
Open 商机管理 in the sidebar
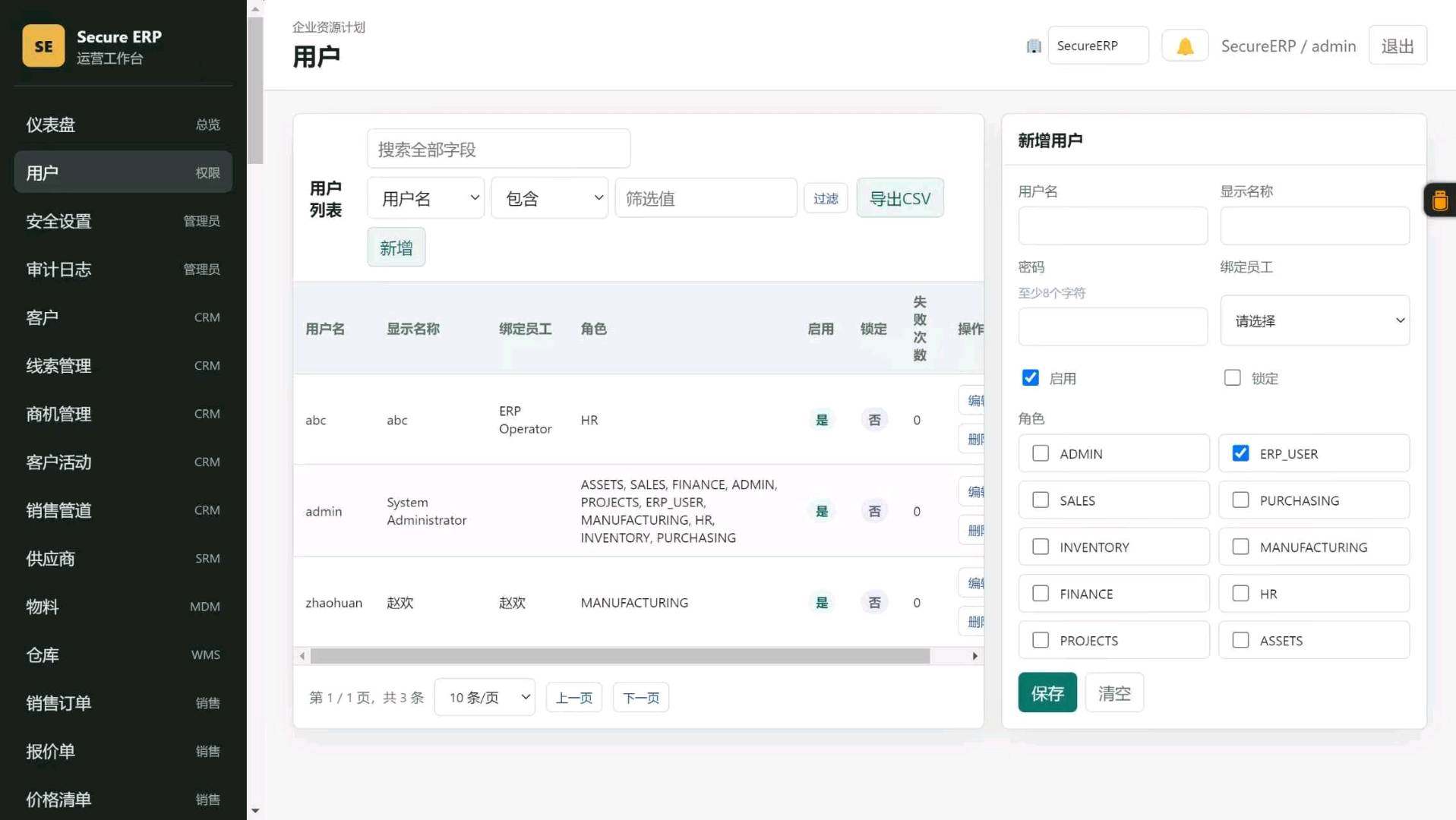[x=123, y=414]
